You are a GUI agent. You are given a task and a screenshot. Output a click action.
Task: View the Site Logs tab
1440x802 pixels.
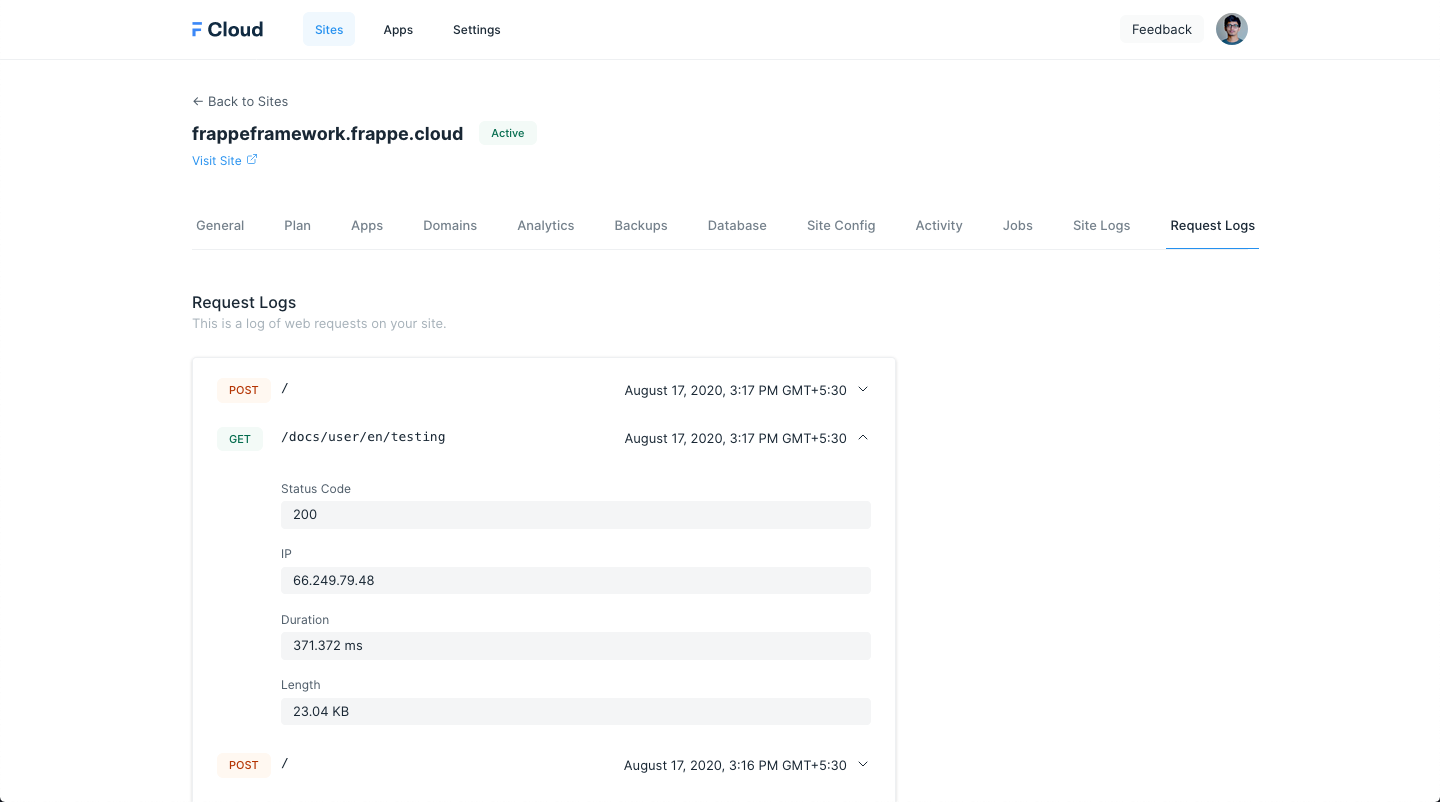[x=1101, y=226]
